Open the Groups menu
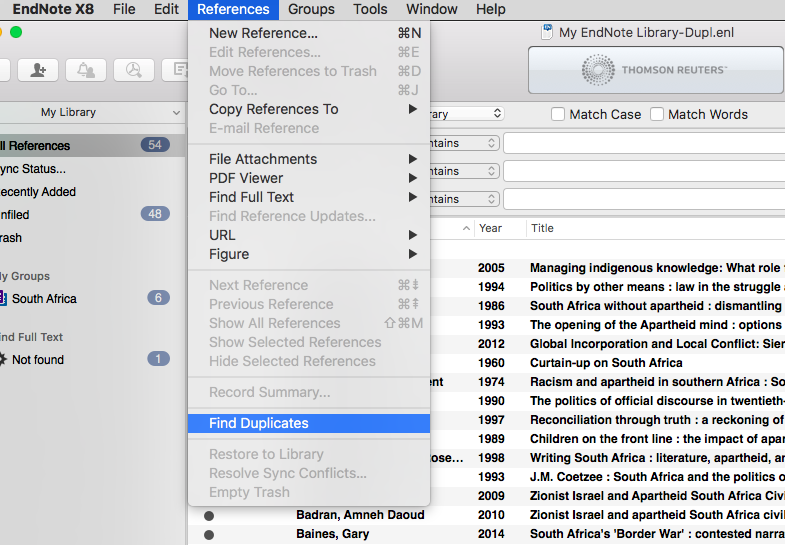Viewport: 785px width, 545px height. (x=311, y=9)
